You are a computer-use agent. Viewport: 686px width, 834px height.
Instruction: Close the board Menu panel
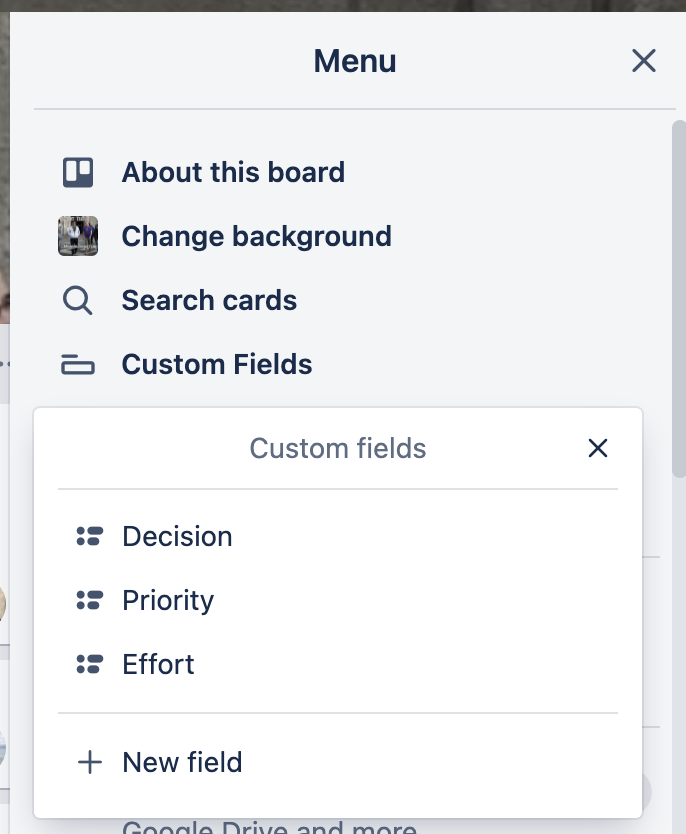(643, 61)
